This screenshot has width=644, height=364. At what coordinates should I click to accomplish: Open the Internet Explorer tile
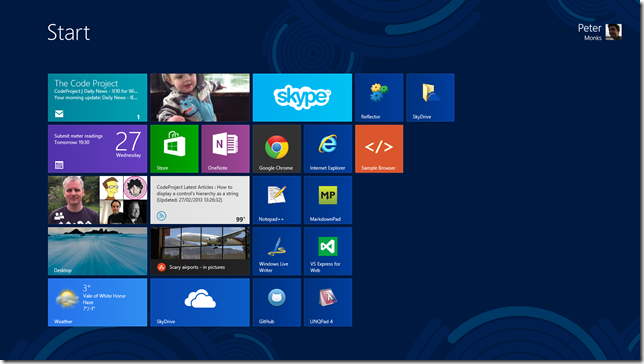pyautogui.click(x=328, y=149)
